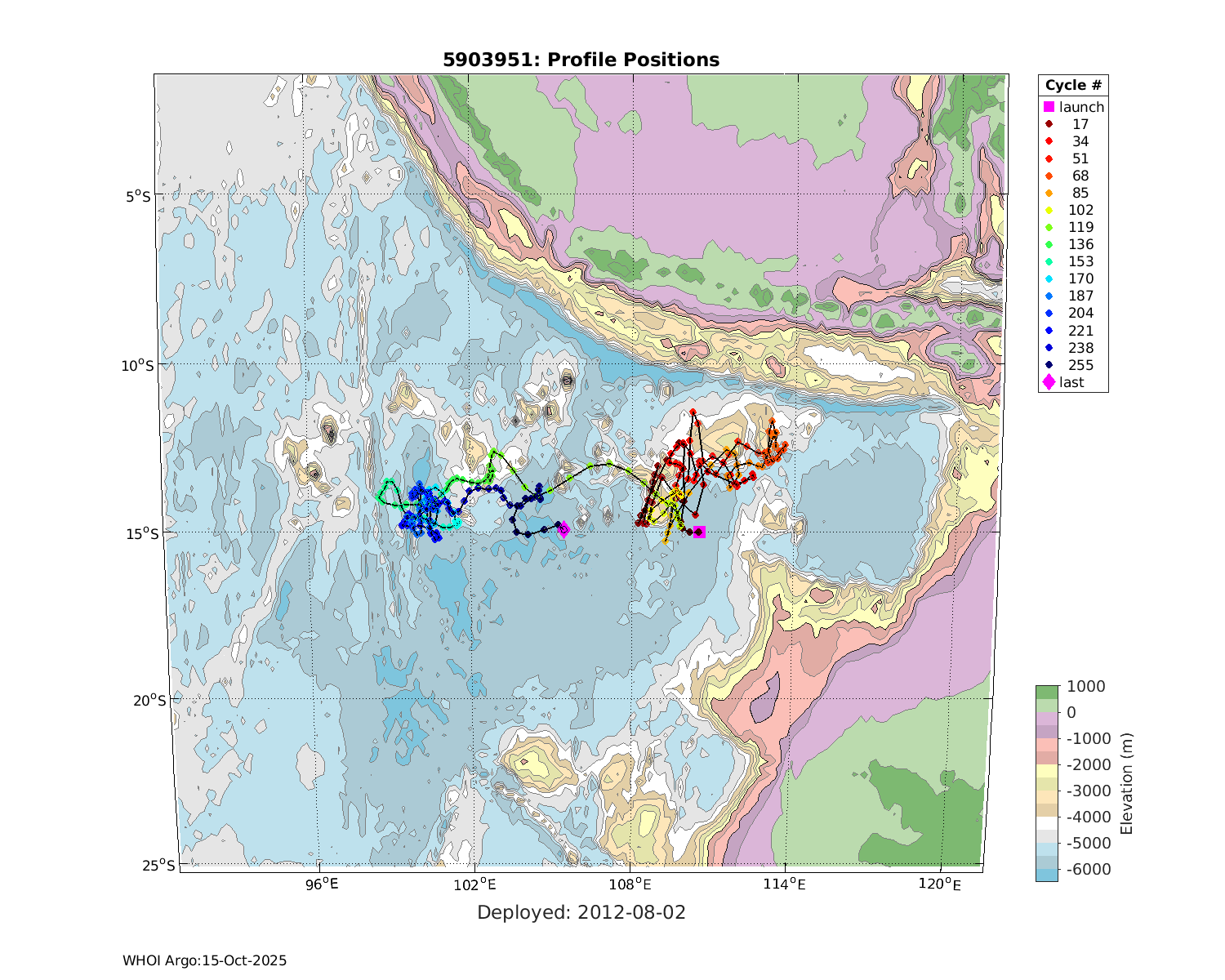Click the magenta launch square on the map
Image resolution: width=1225 pixels, height=980 pixels.
(699, 532)
